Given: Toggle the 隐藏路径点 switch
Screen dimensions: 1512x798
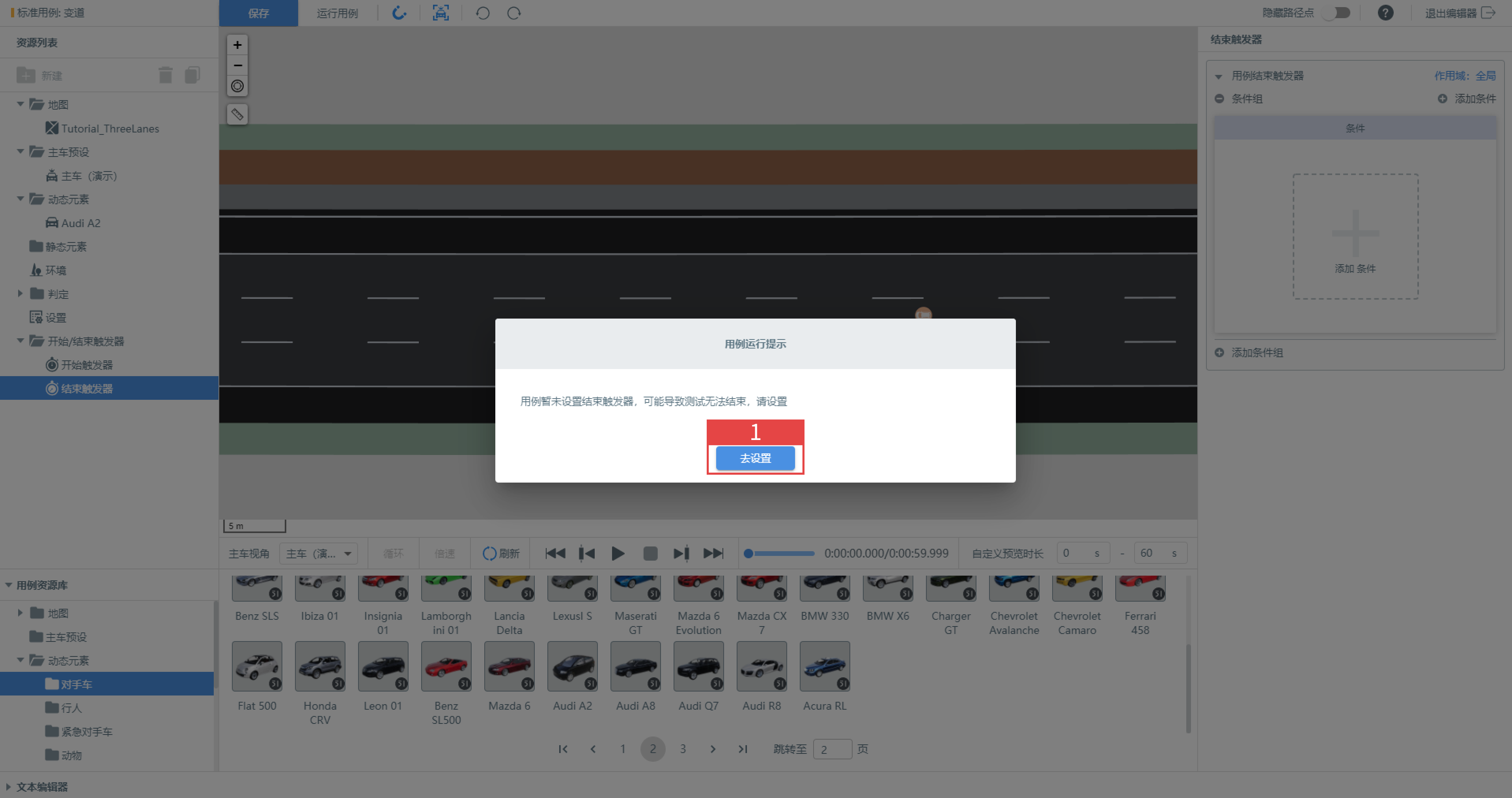Looking at the screenshot, I should click(1337, 13).
